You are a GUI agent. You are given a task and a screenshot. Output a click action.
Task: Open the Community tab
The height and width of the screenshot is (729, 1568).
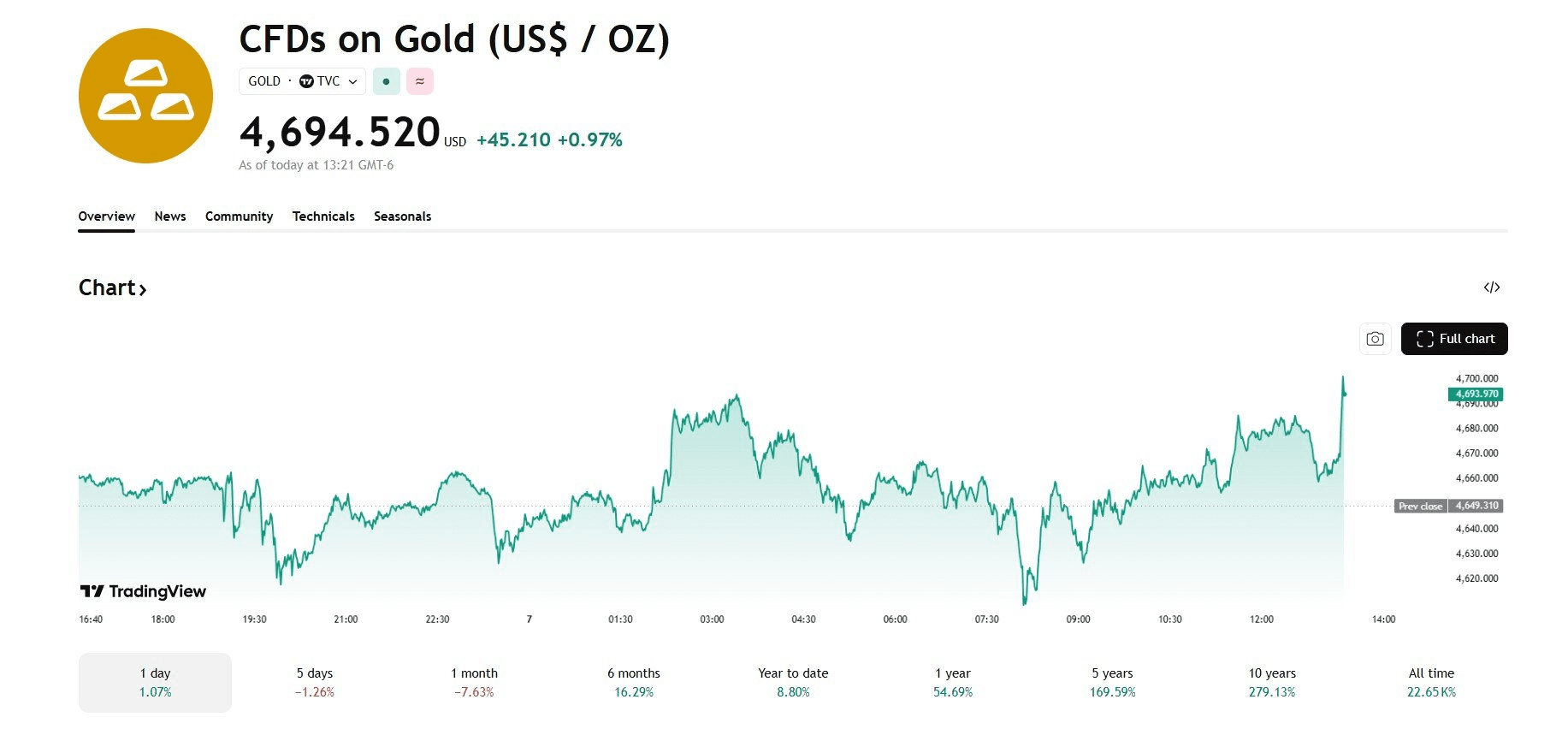(239, 216)
